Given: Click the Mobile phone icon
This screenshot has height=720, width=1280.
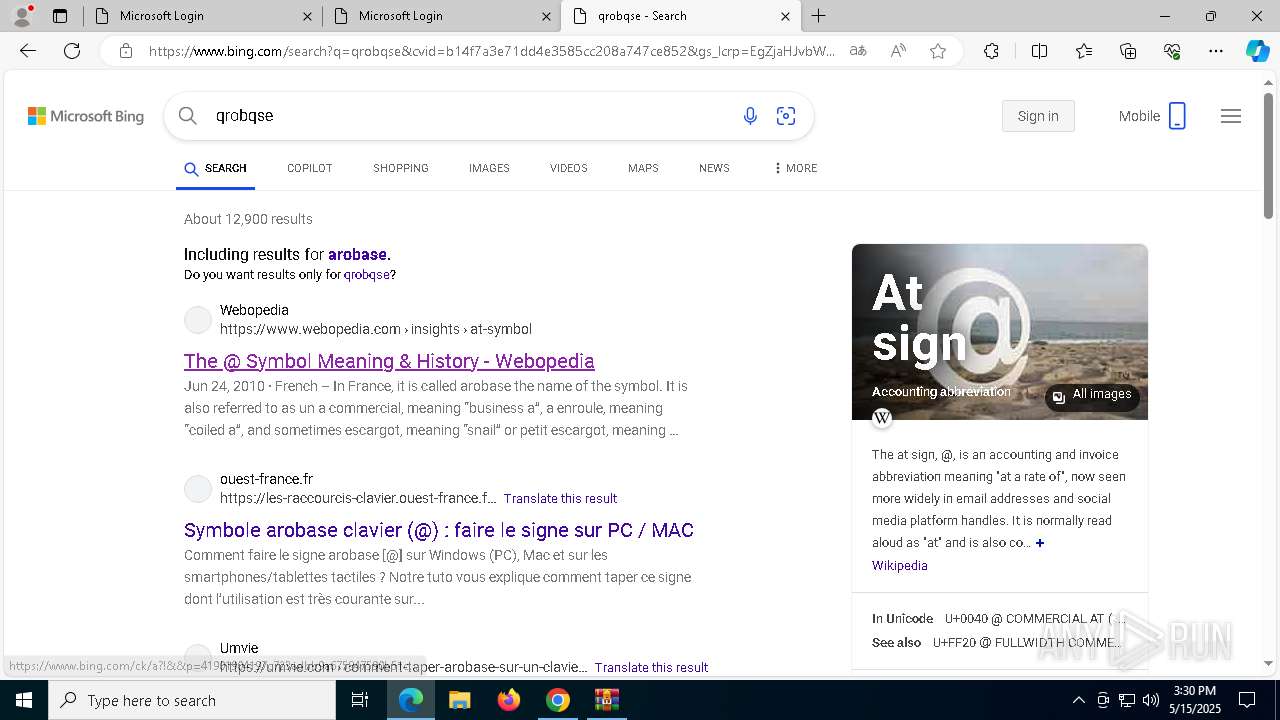Looking at the screenshot, I should 1177,116.
